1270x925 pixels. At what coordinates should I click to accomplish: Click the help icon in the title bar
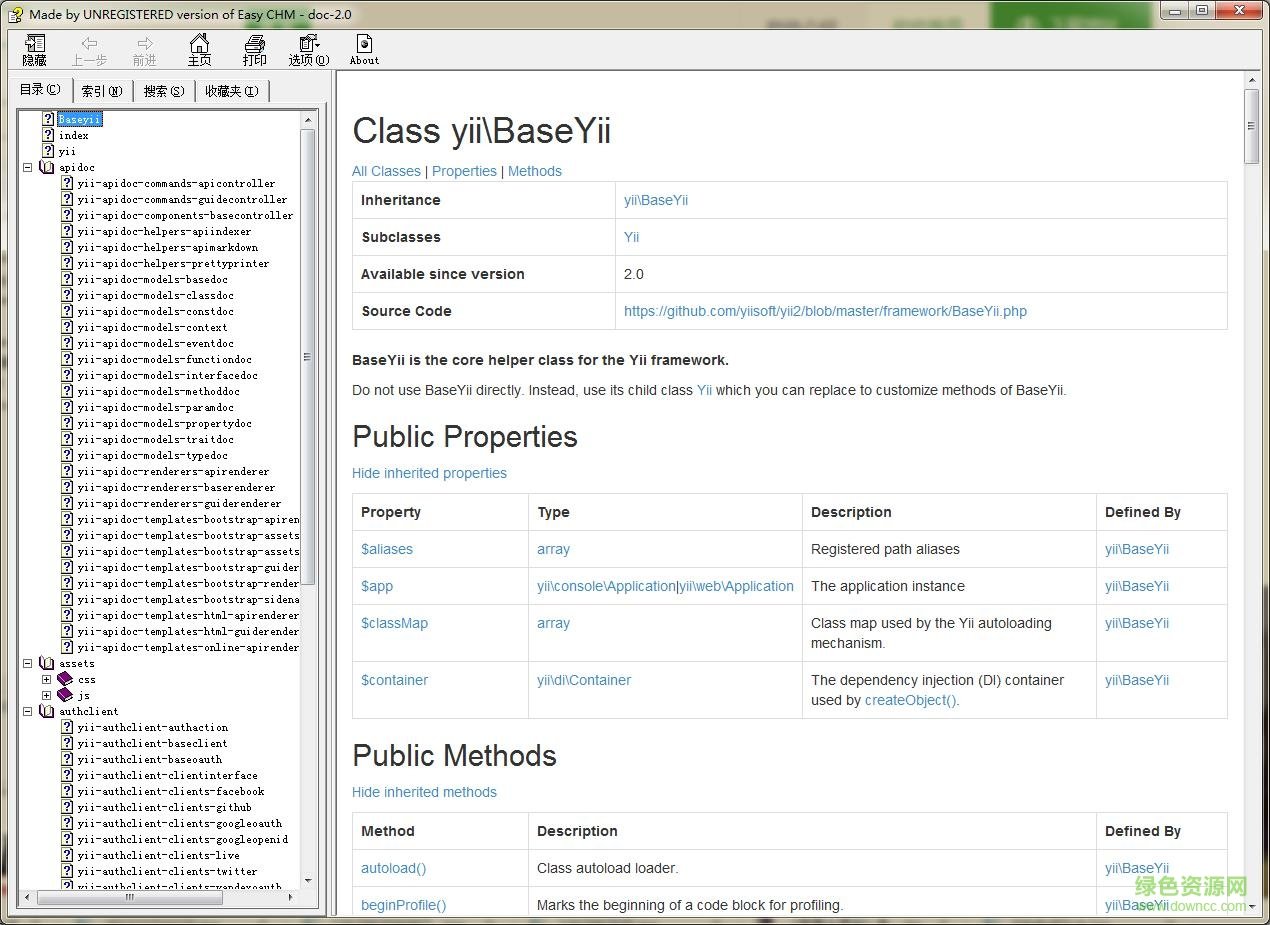(x=15, y=14)
